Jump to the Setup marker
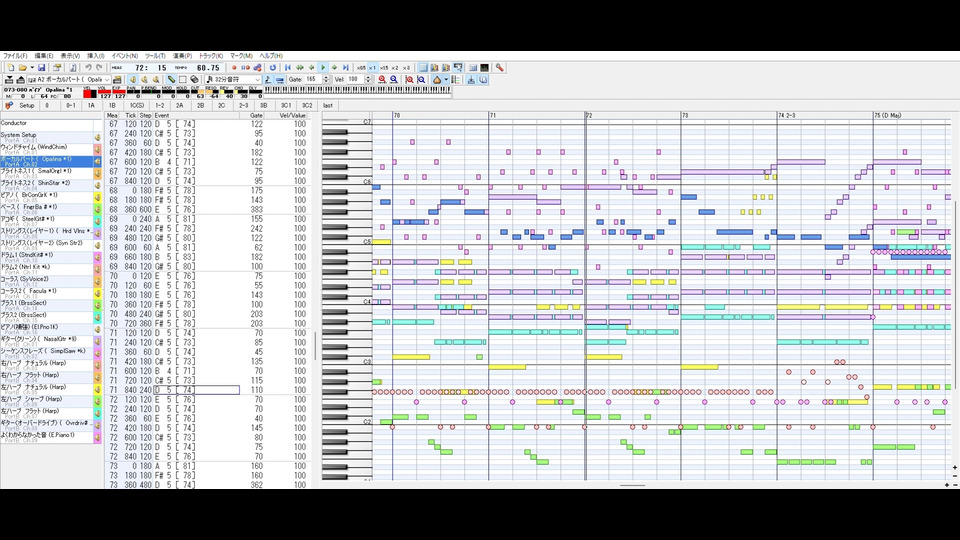 (27, 106)
